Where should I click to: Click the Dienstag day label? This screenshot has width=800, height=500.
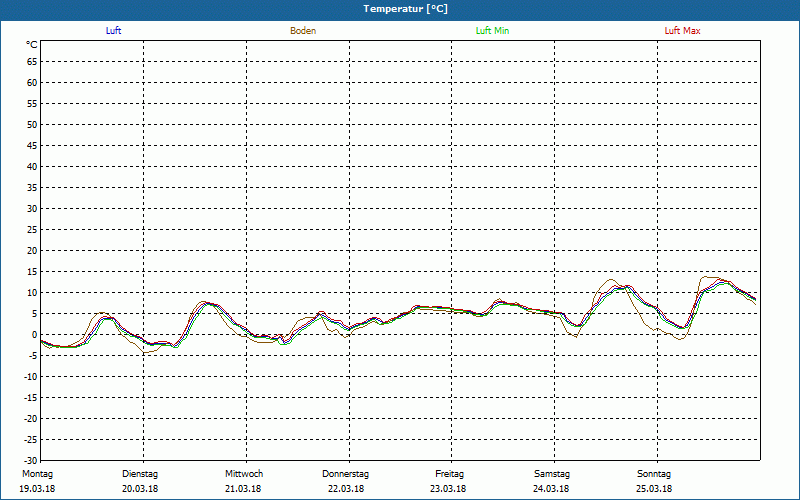pyautogui.click(x=140, y=474)
